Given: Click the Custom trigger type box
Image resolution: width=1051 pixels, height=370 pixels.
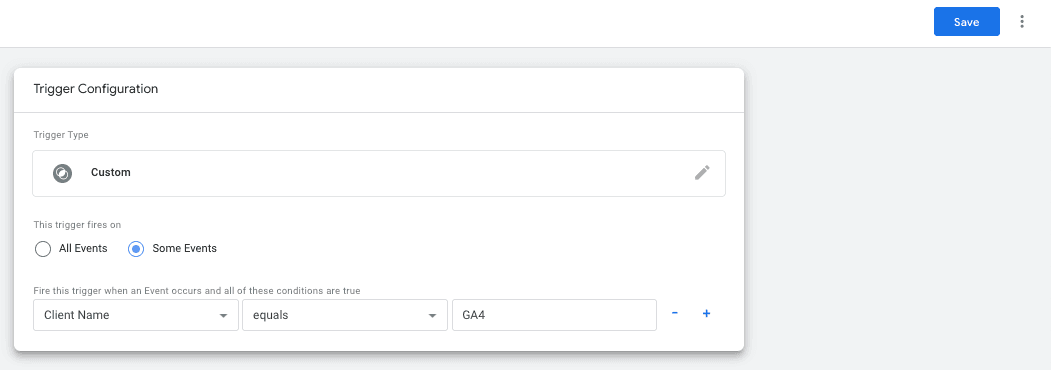Looking at the screenshot, I should tap(379, 173).
